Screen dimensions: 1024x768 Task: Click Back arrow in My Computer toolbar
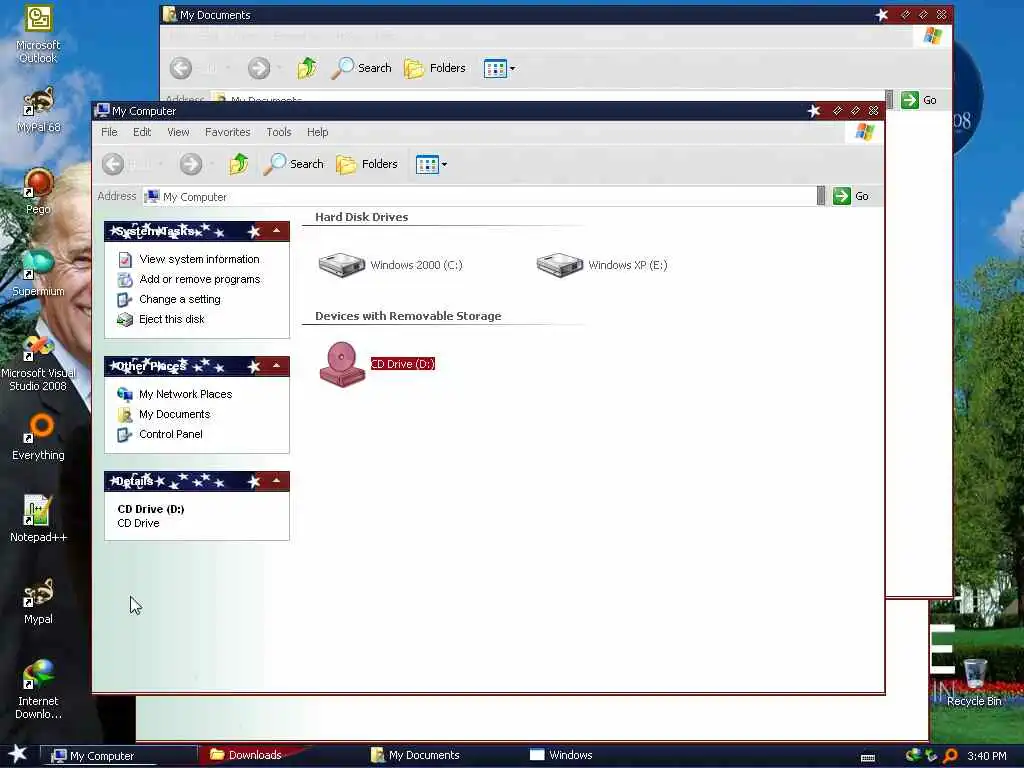coord(113,164)
